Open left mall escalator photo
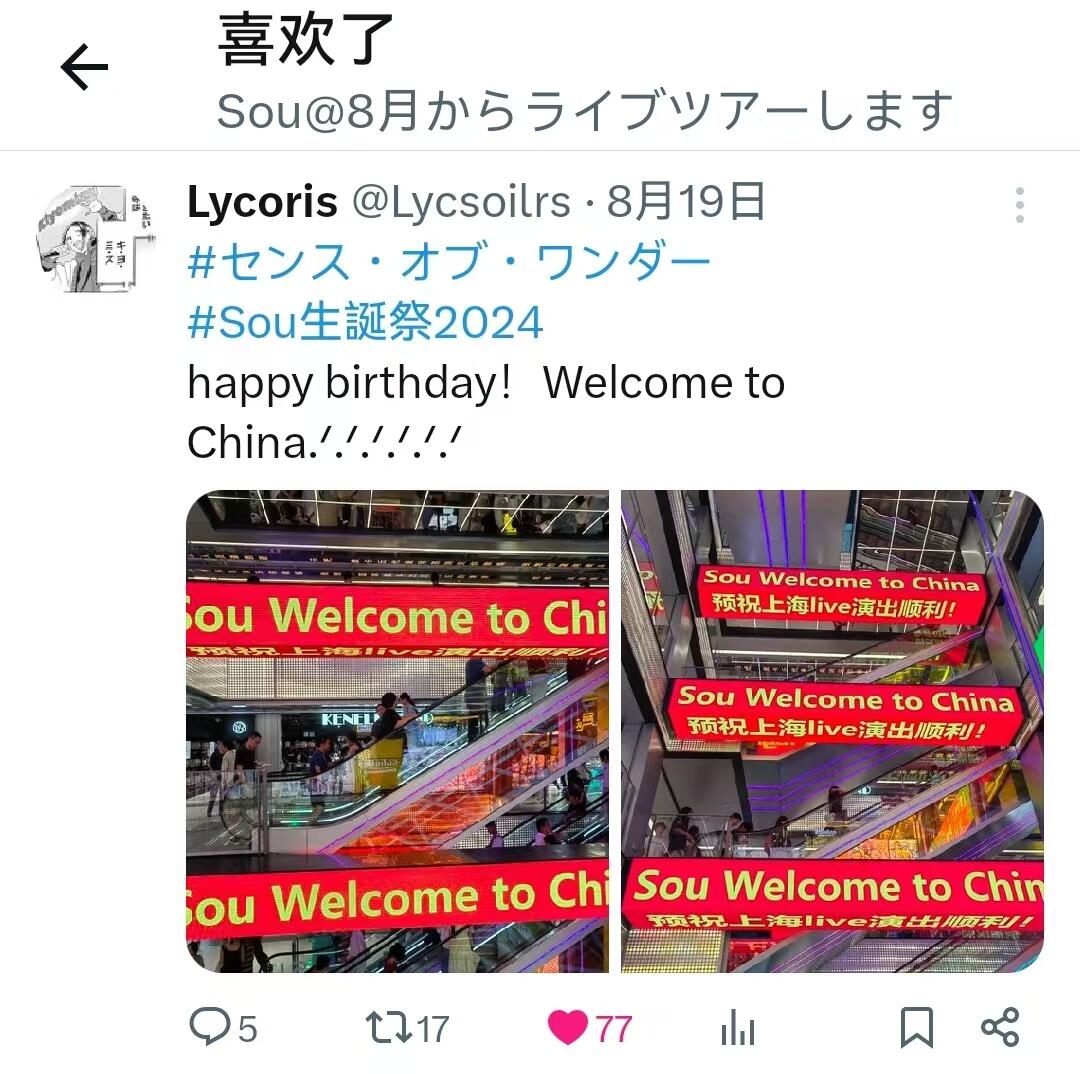 [x=397, y=731]
